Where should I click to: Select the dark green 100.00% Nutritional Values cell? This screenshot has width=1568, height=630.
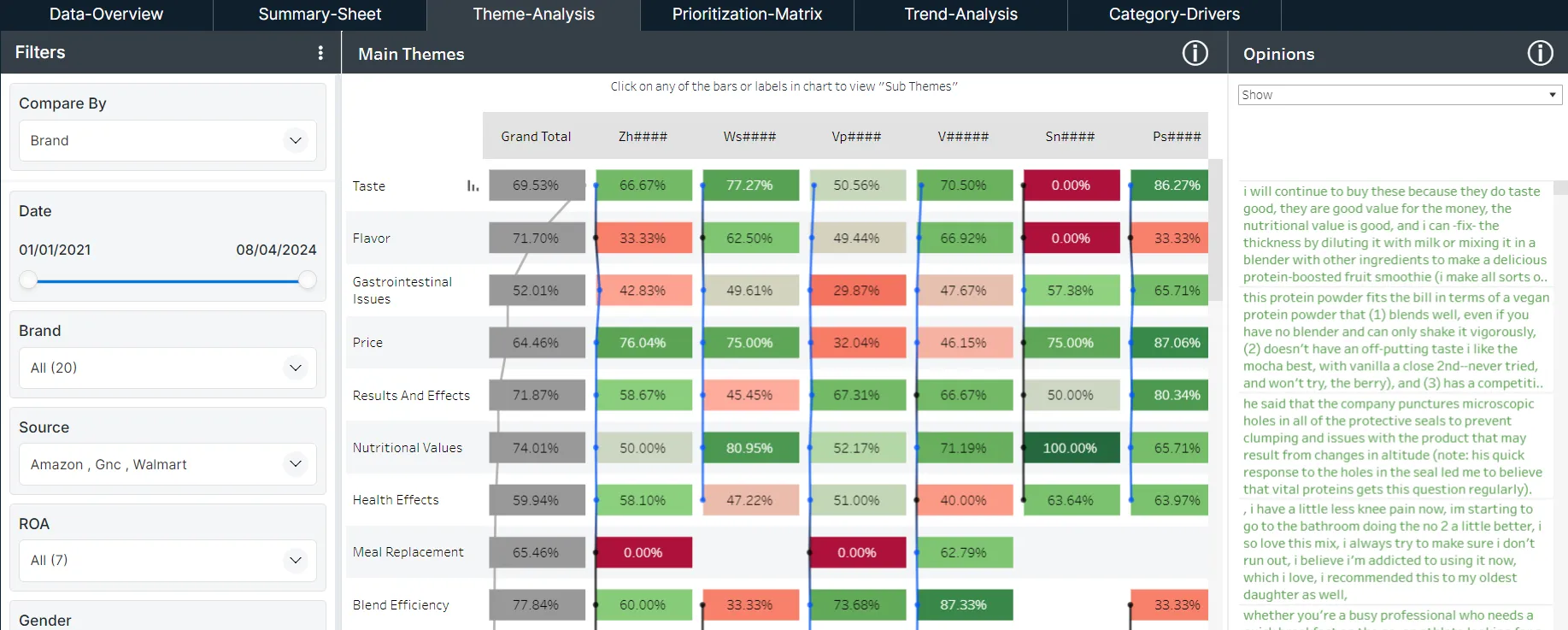click(1071, 447)
